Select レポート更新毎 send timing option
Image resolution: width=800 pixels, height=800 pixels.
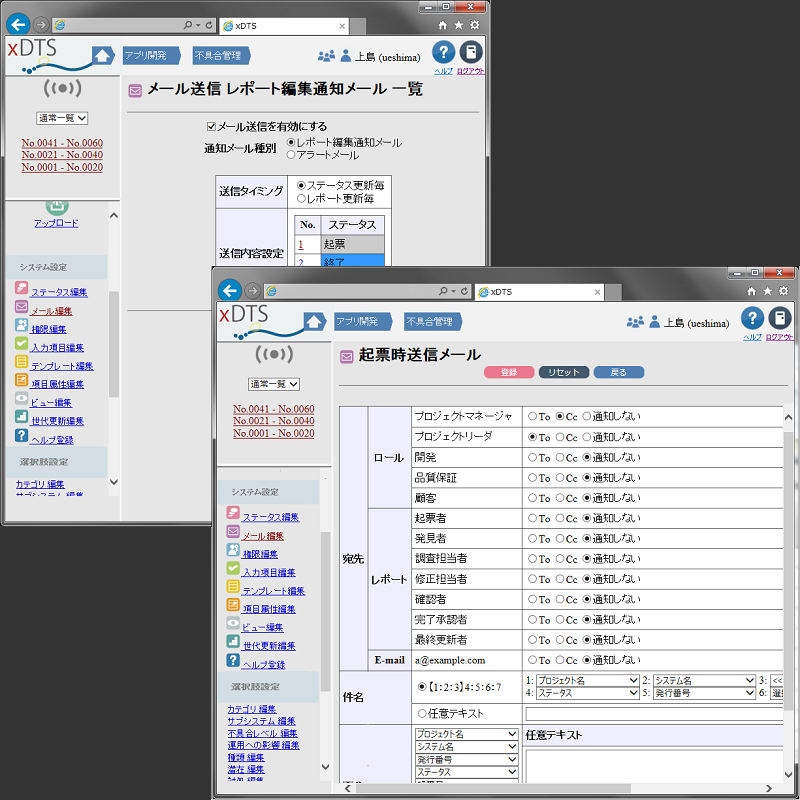click(x=301, y=198)
